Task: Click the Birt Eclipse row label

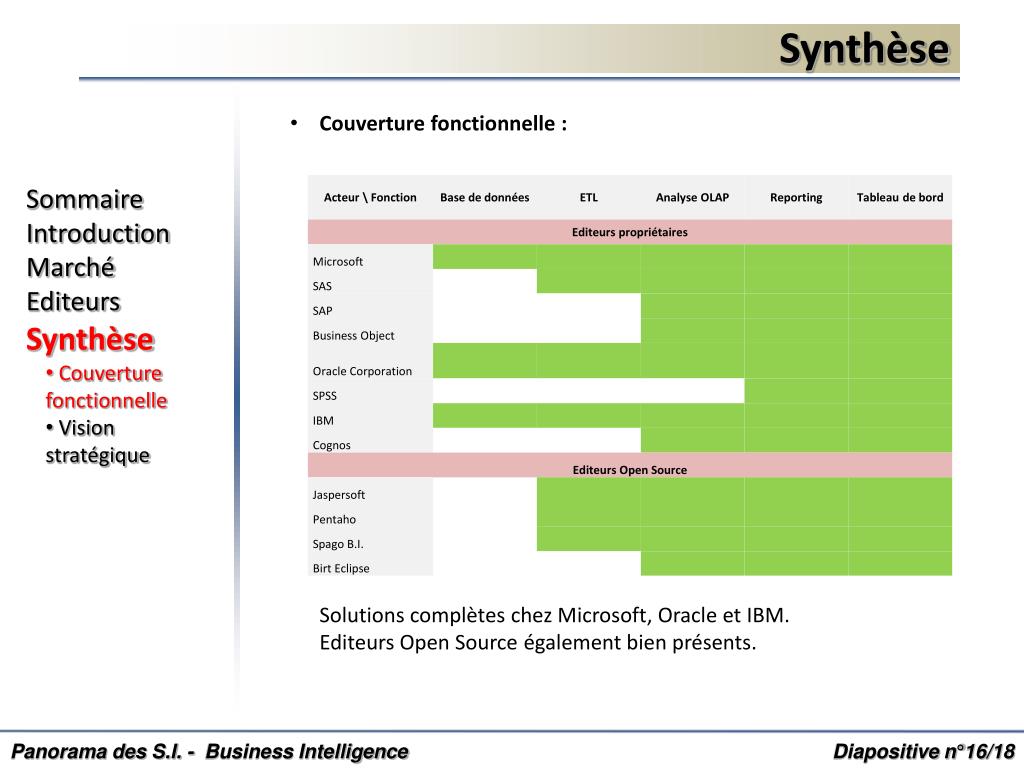Action: coord(340,569)
